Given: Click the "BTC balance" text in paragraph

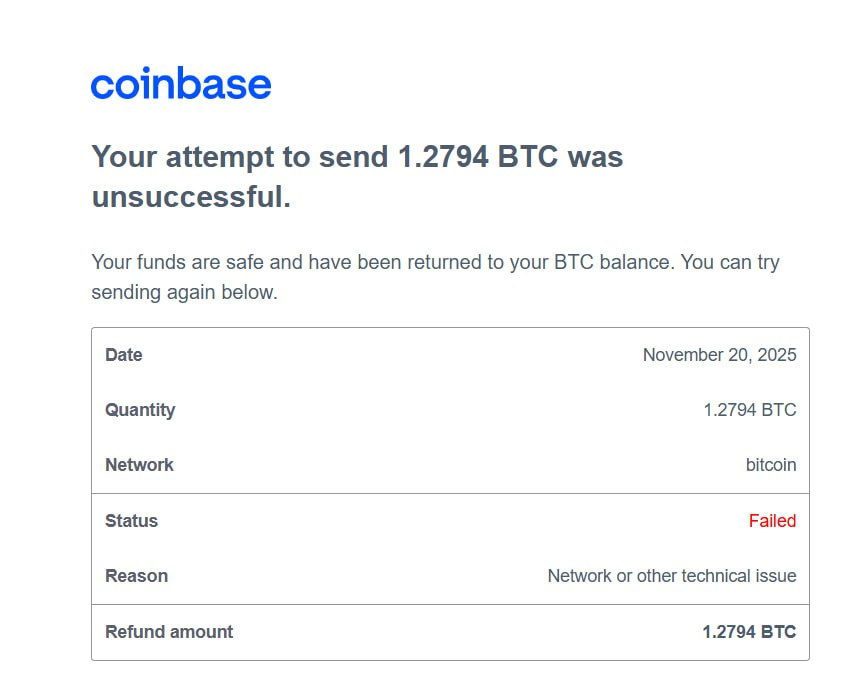Looking at the screenshot, I should tap(602, 263).
